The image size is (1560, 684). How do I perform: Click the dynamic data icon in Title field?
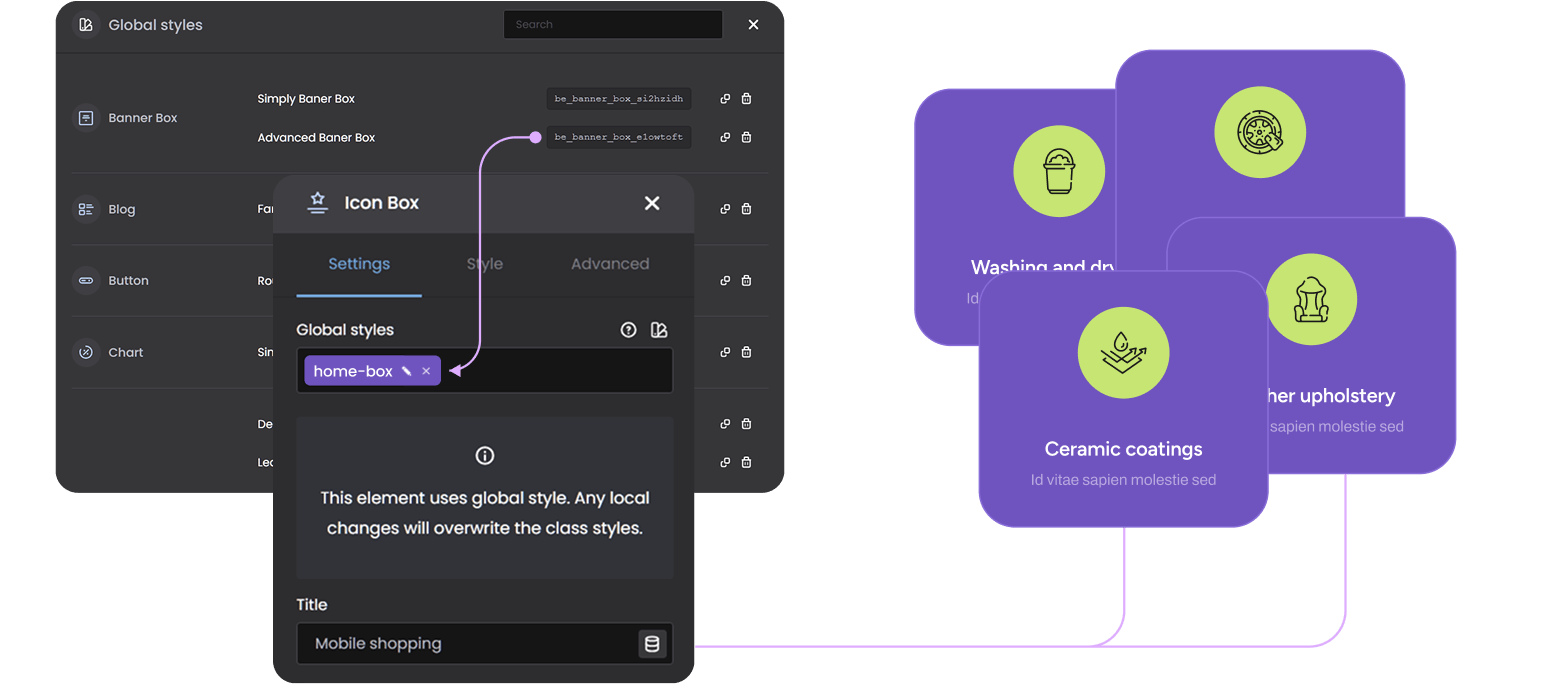(x=652, y=644)
